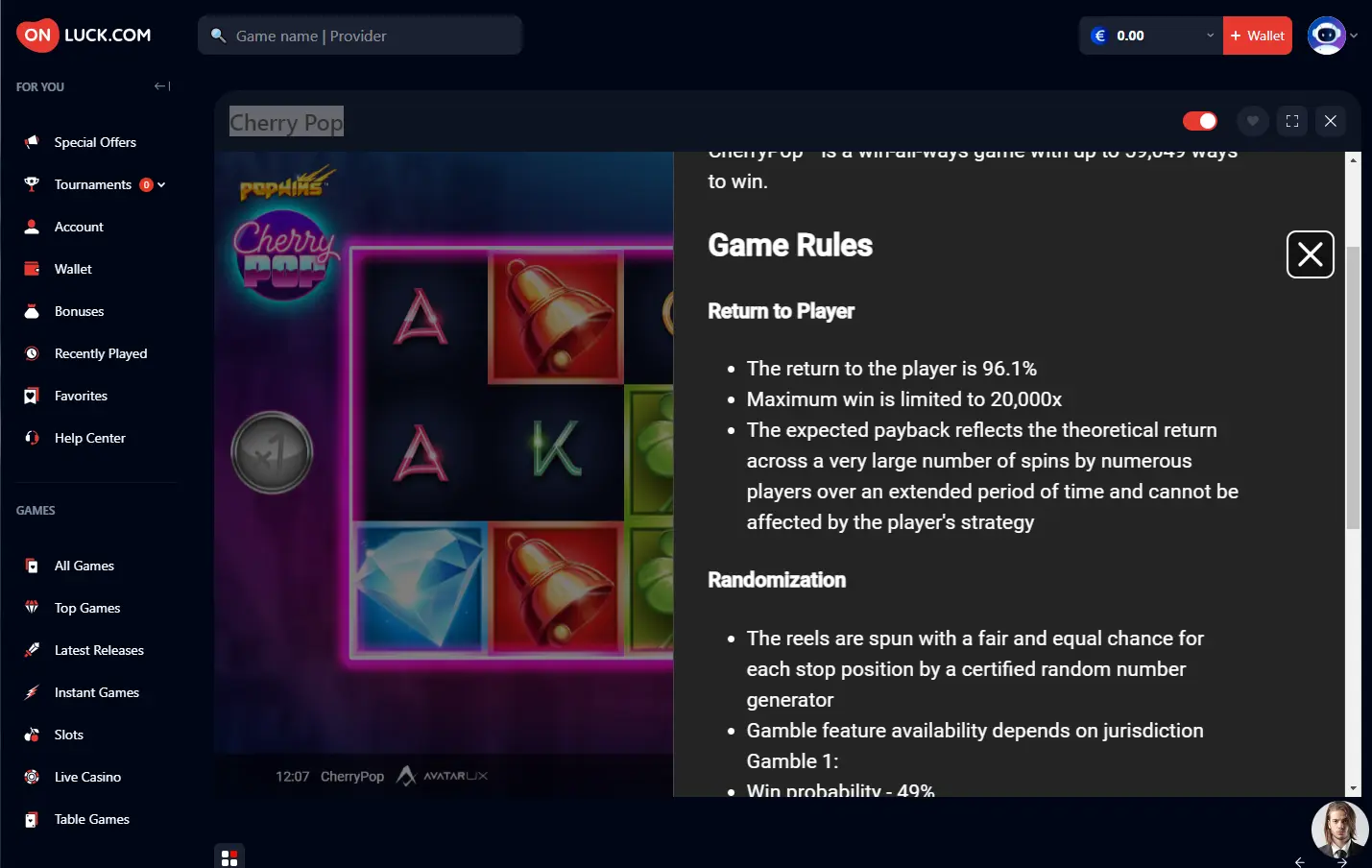Open the Special Offers megaphone icon
1372x868 pixels.
pos(32,142)
